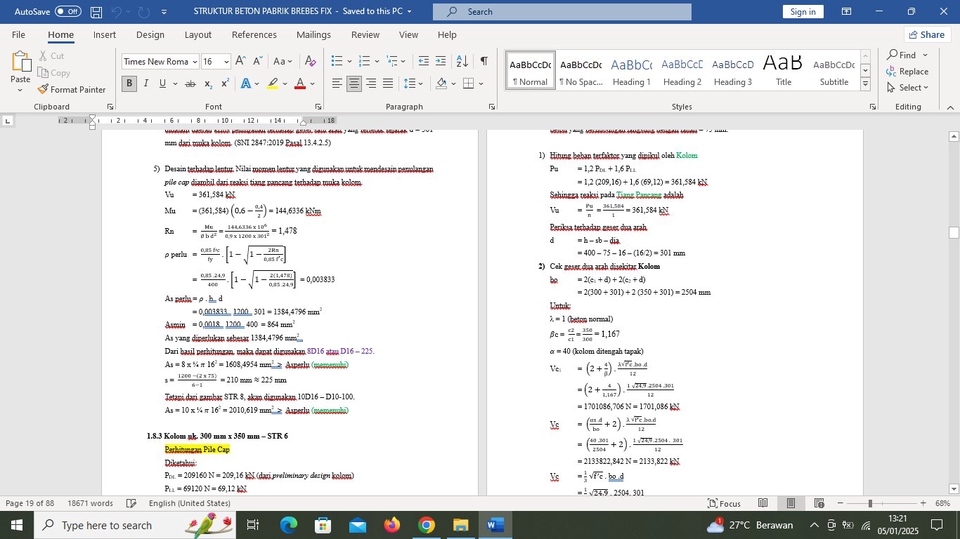Enable Focus mode in status bar

724,503
